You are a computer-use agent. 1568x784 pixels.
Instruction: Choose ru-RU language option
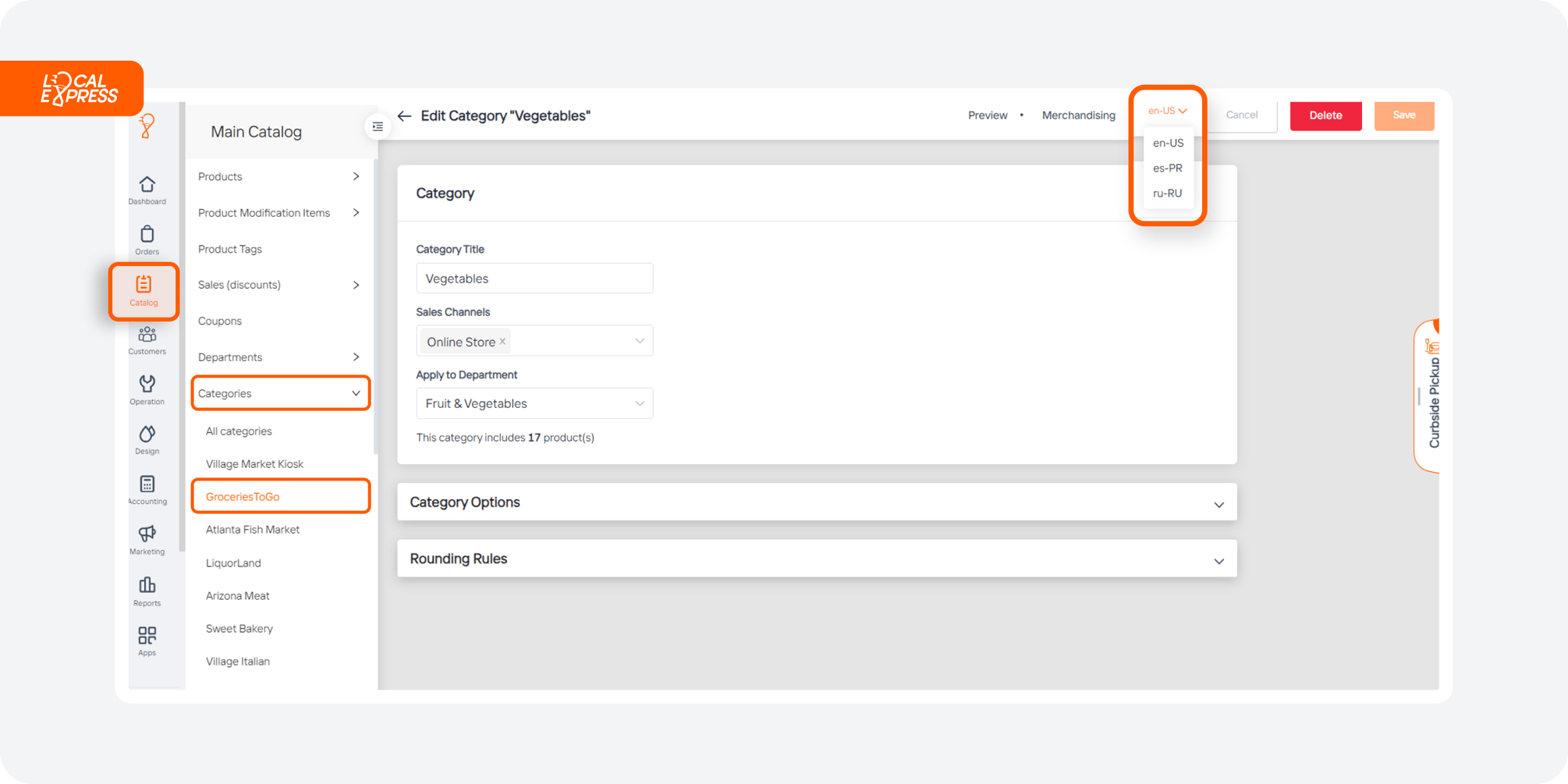coord(1167,193)
